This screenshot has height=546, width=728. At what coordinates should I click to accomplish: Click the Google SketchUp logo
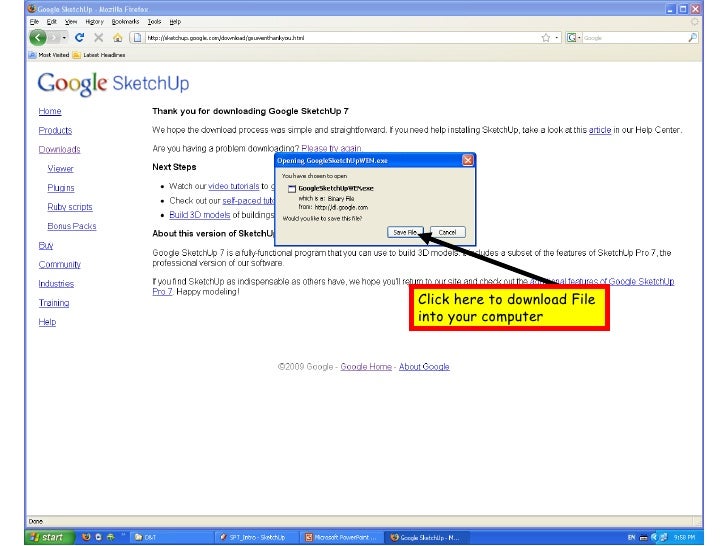coord(113,84)
